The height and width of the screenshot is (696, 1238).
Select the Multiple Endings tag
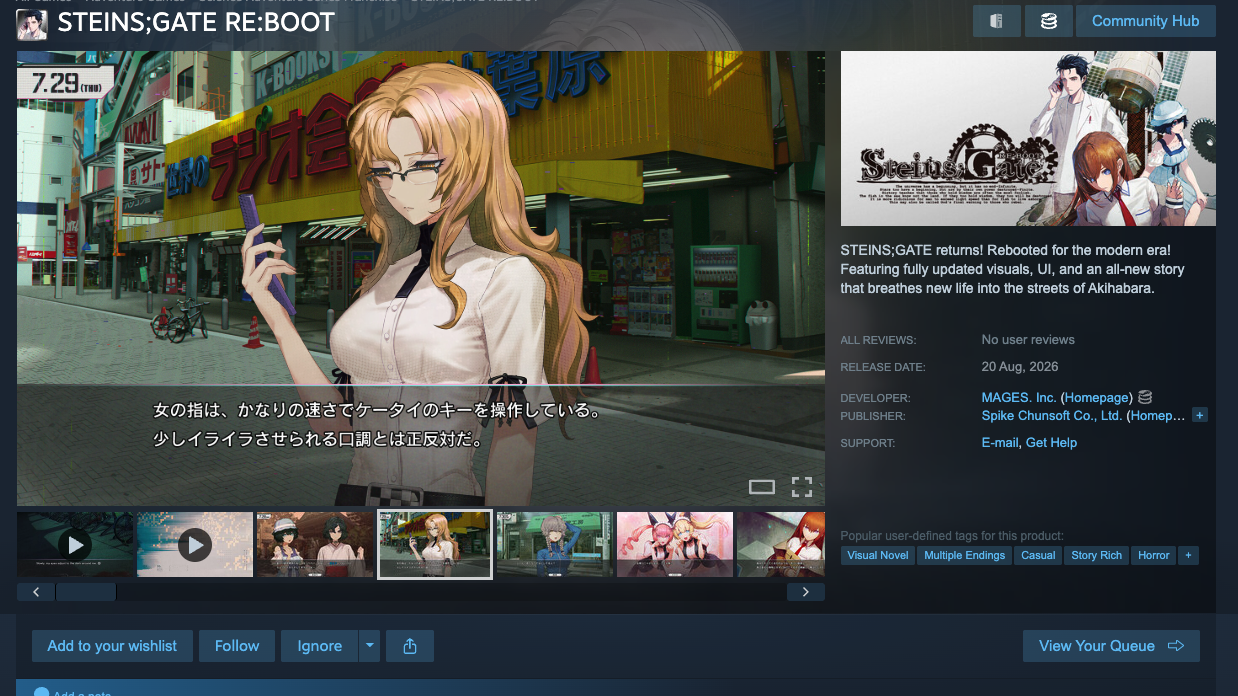click(965, 555)
